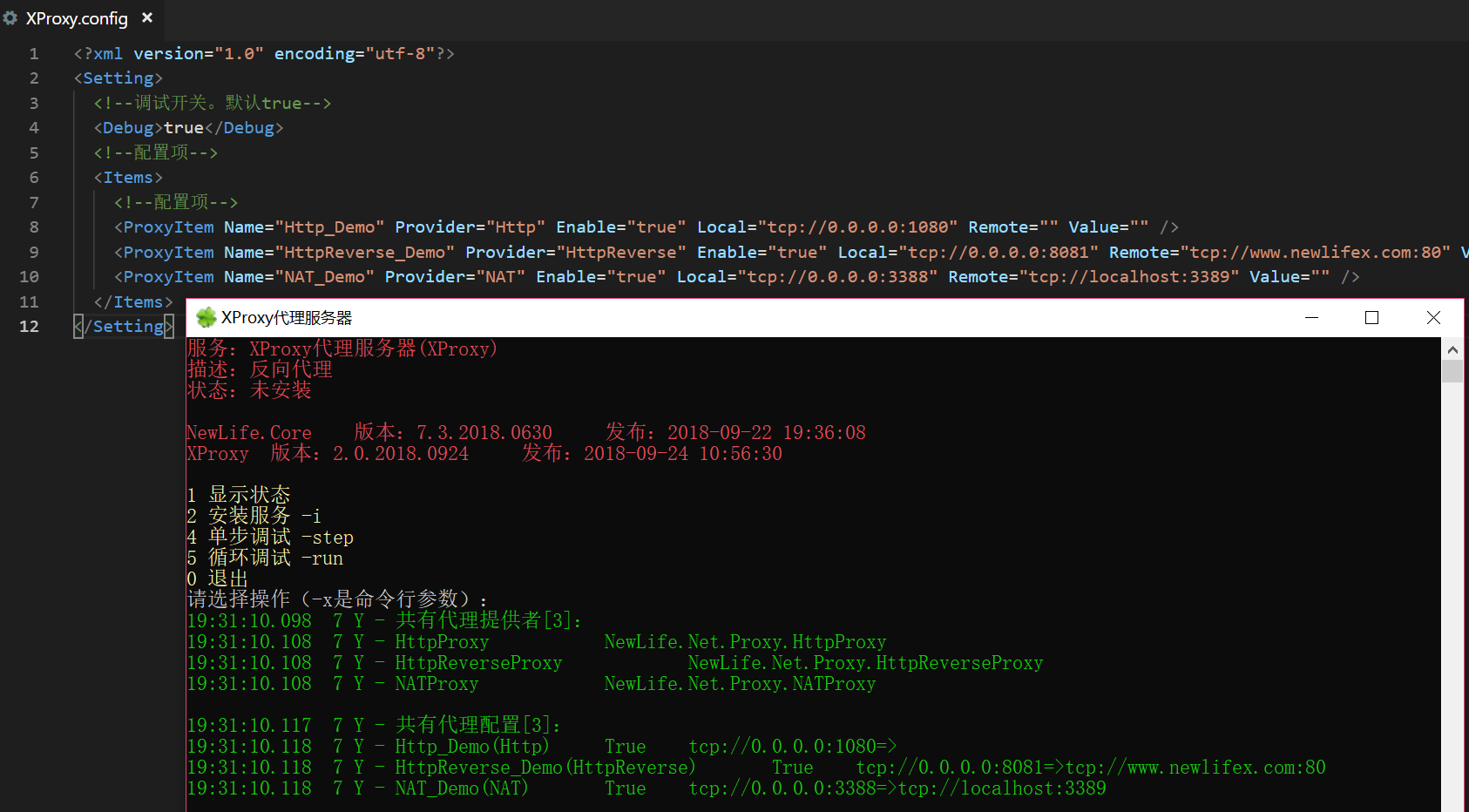
Task: Click the opening <Setting> tag on line 2
Action: (x=118, y=78)
